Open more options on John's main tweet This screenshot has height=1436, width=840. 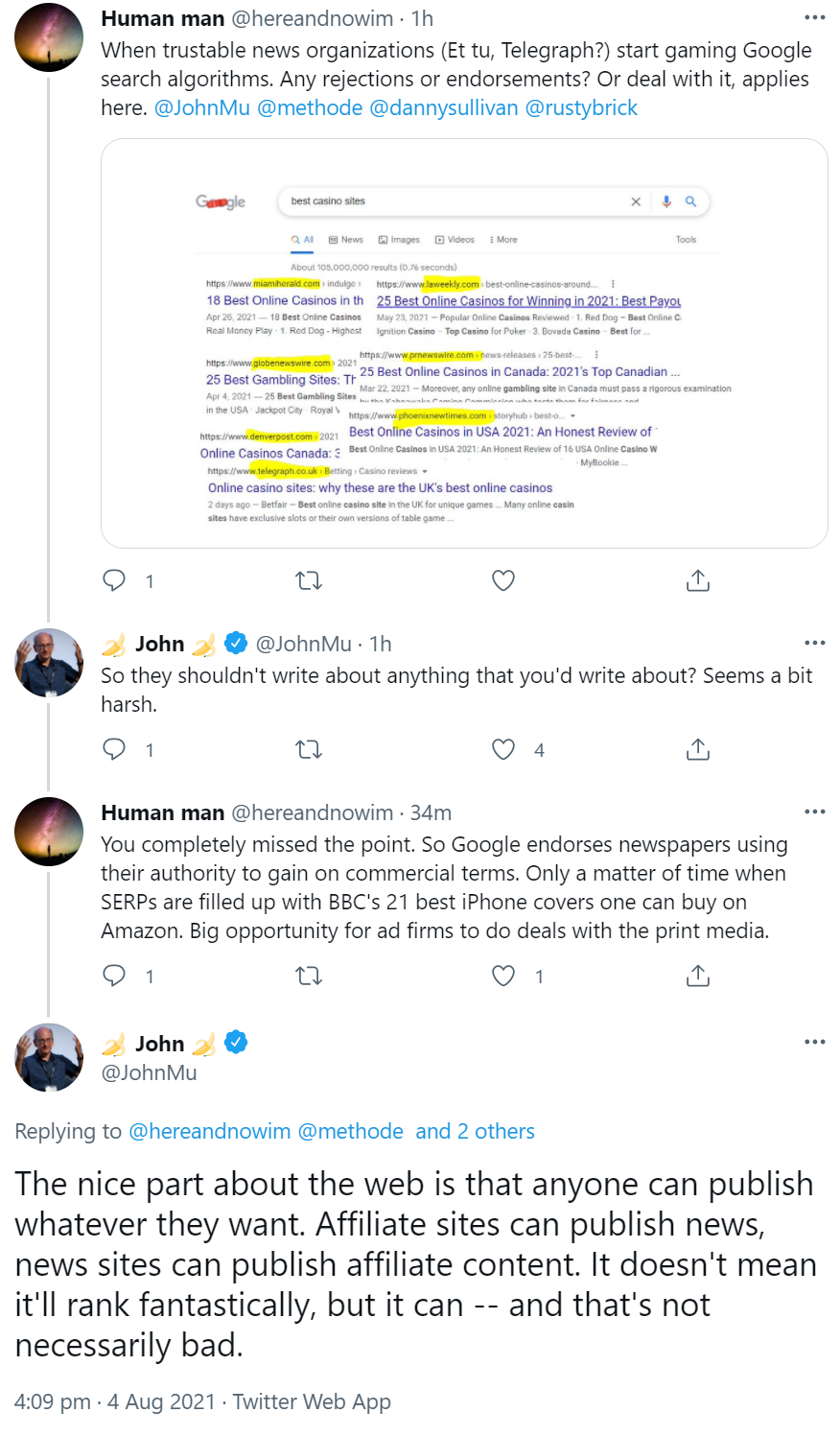pos(814,1043)
